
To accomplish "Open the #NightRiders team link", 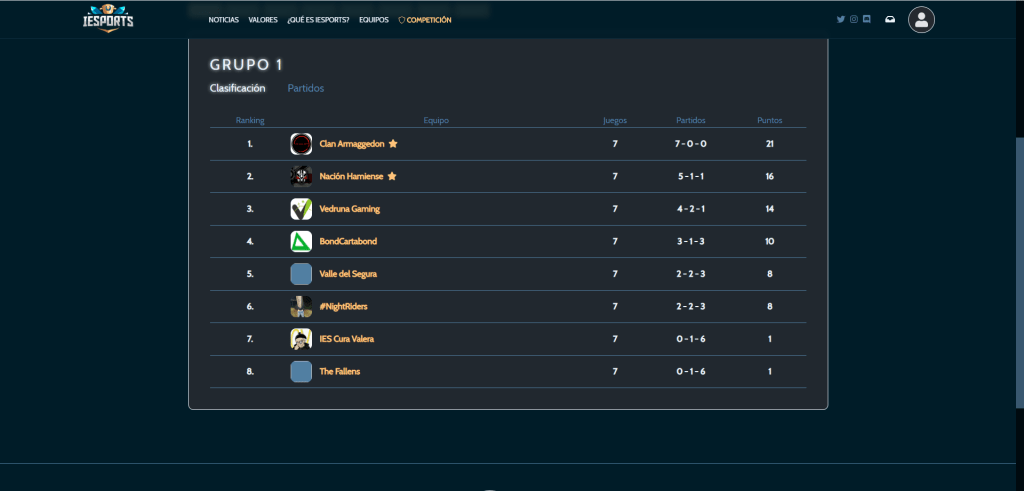I will point(343,306).
